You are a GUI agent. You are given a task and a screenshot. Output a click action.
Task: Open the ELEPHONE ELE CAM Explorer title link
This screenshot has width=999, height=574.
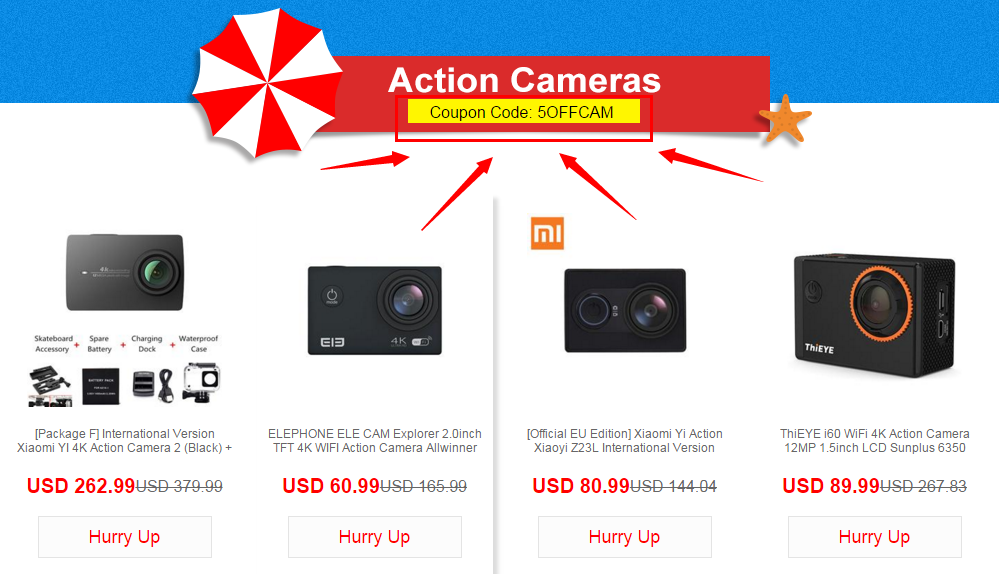pyautogui.click(x=375, y=441)
